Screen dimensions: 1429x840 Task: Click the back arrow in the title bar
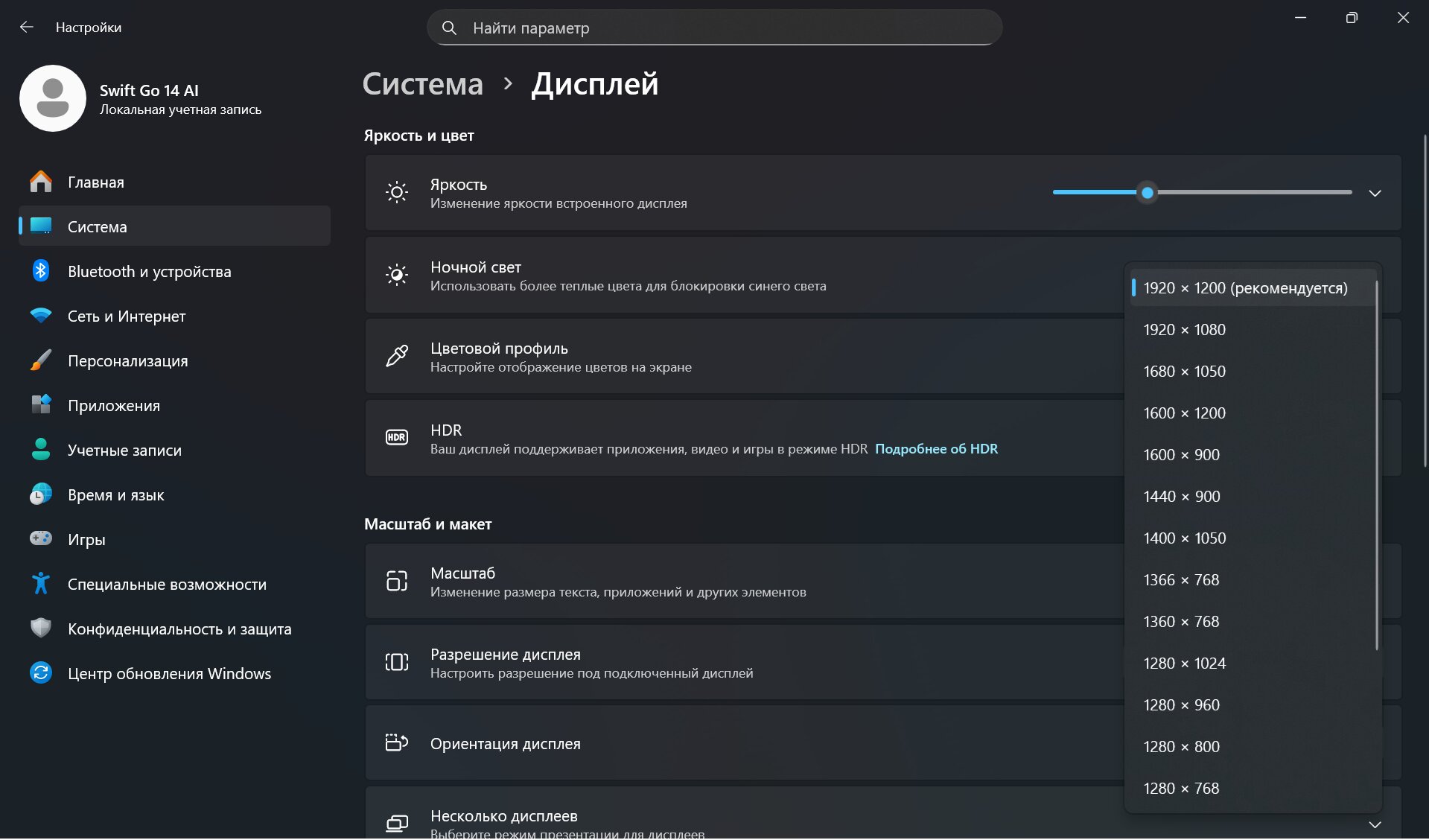(x=27, y=28)
